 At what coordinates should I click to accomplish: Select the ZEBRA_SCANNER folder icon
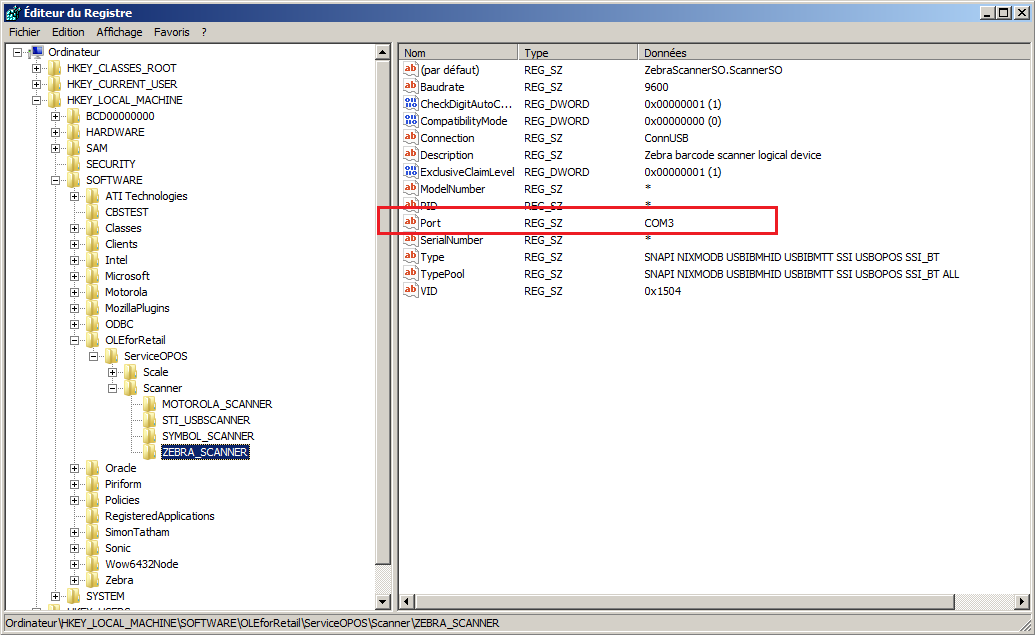[x=150, y=452]
